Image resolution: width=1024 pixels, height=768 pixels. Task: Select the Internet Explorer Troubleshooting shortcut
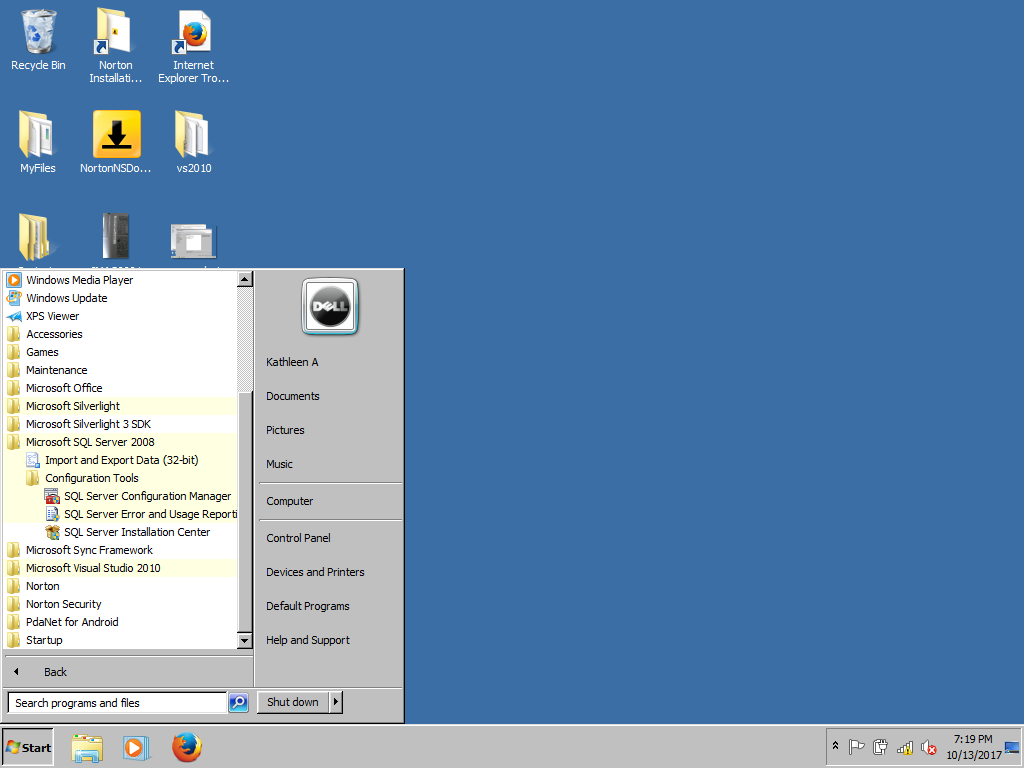point(193,46)
